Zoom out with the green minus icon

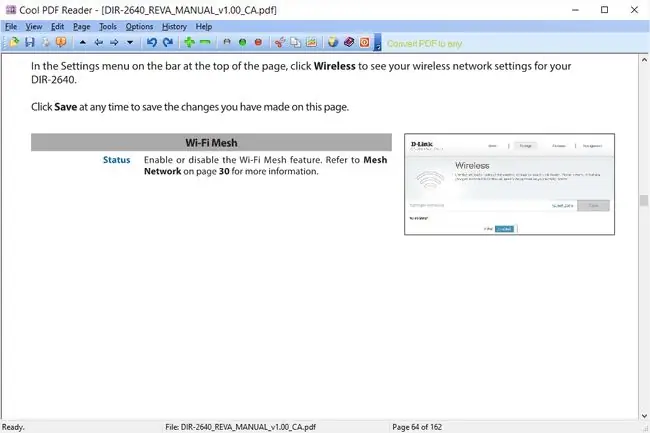click(x=205, y=42)
